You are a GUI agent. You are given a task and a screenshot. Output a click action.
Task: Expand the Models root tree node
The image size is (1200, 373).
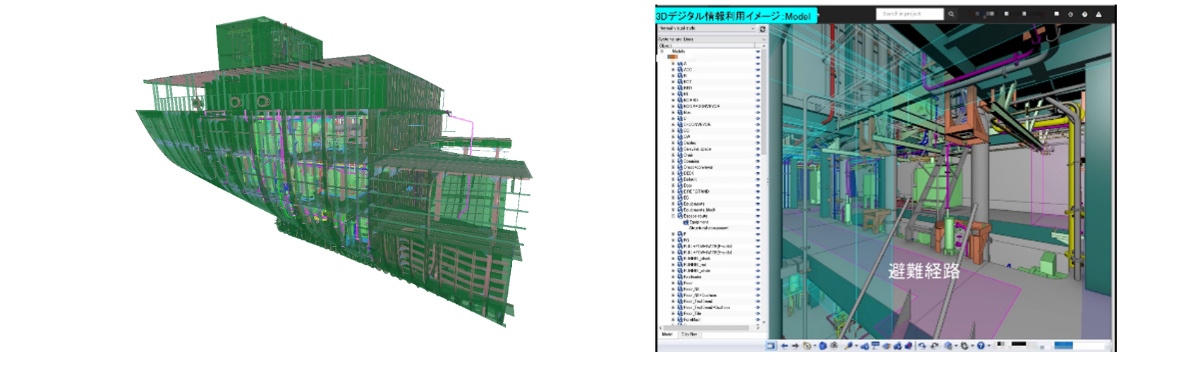pyautogui.click(x=661, y=51)
